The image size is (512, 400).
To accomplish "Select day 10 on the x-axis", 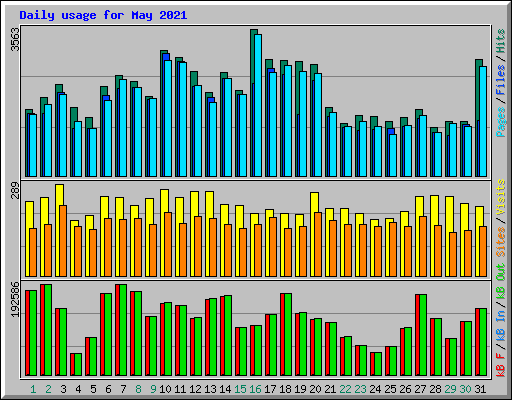I will [165, 389].
